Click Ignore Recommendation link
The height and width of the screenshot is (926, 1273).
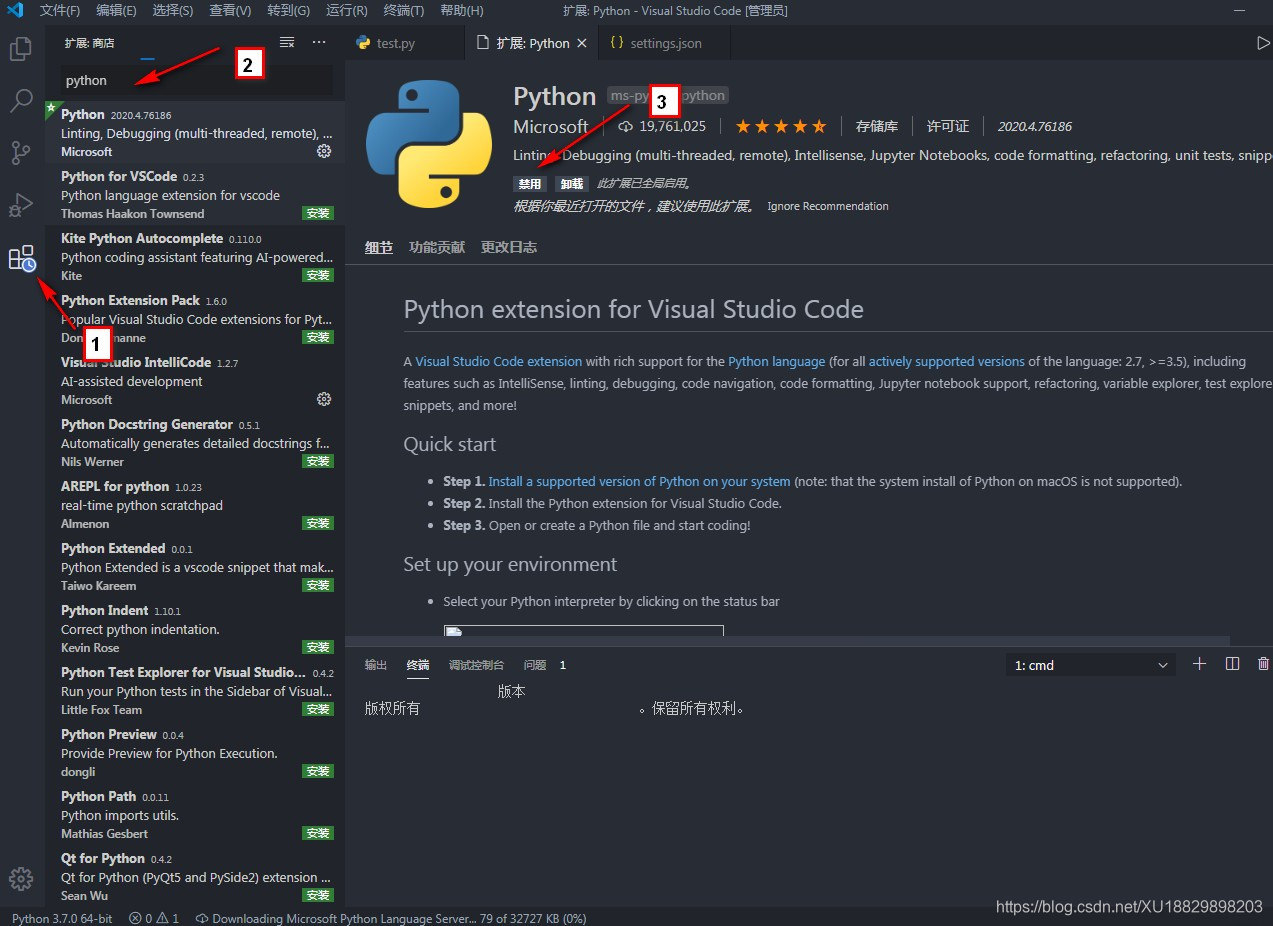[x=828, y=206]
